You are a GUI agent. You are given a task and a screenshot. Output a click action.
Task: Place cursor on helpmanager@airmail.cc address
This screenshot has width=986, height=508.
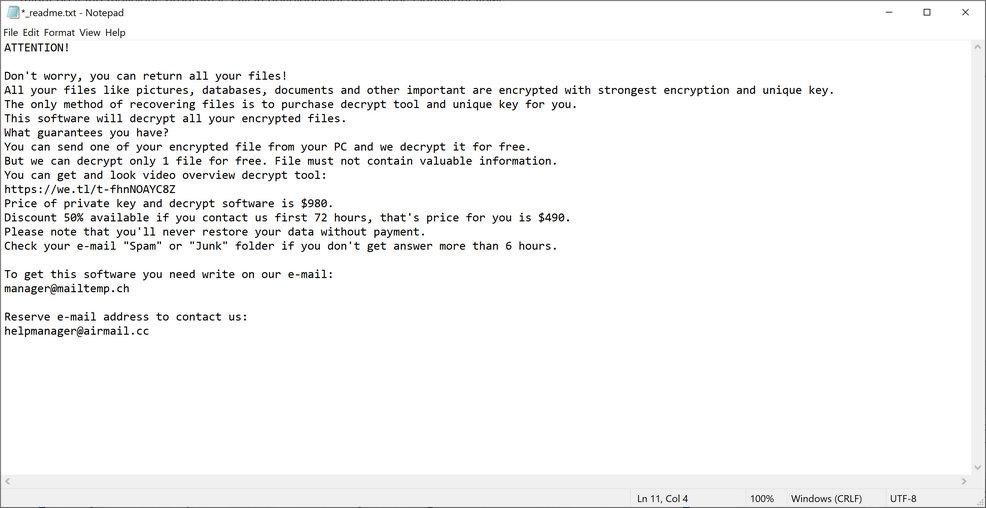pos(76,331)
